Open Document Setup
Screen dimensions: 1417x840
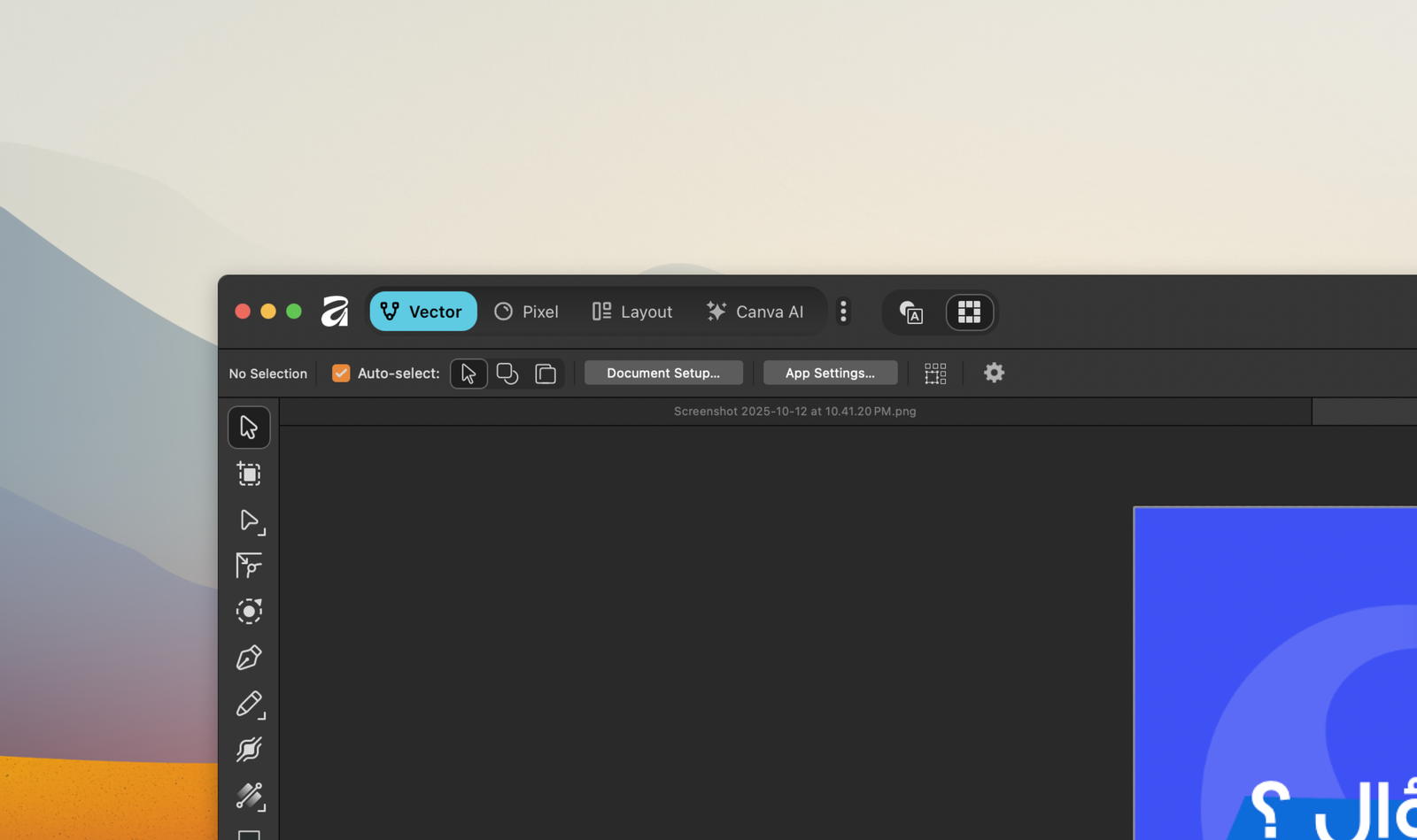click(663, 374)
